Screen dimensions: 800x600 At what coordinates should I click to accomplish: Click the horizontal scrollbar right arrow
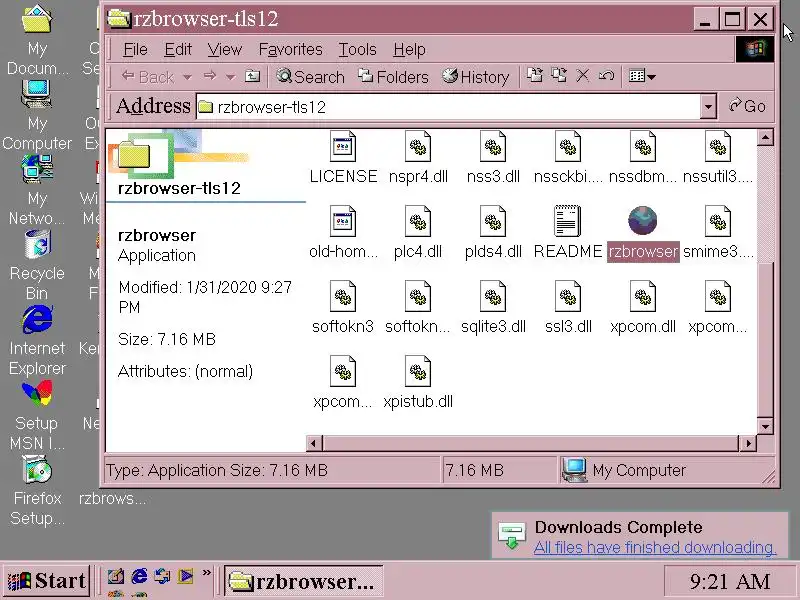tap(747, 443)
